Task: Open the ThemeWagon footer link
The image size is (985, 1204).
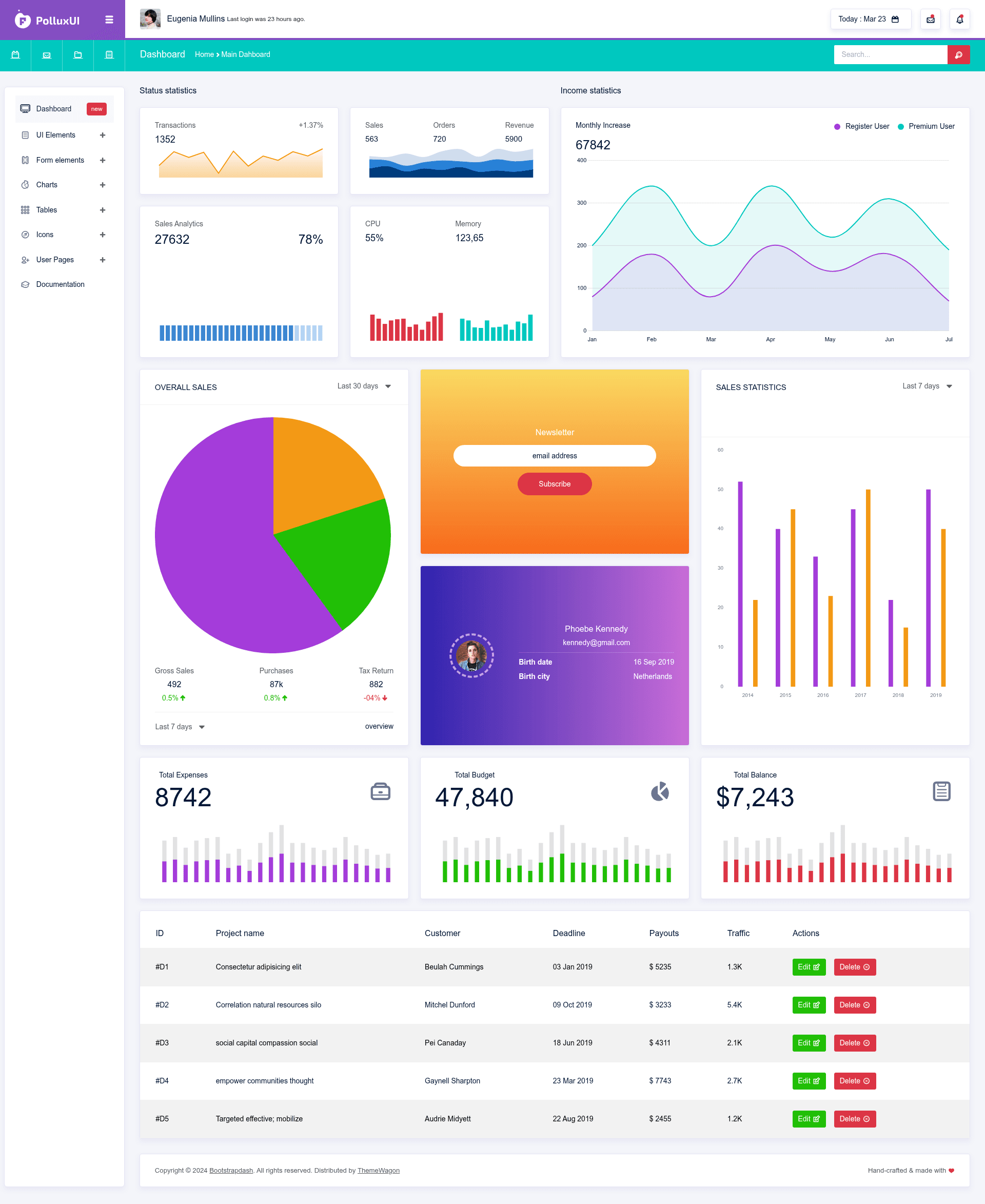Action: (x=379, y=1171)
